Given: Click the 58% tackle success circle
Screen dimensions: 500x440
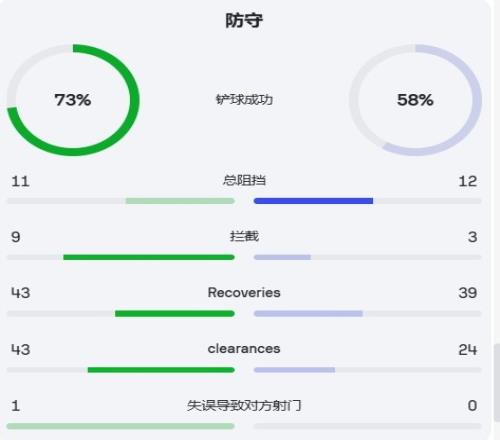Looking at the screenshot, I should [415, 100].
